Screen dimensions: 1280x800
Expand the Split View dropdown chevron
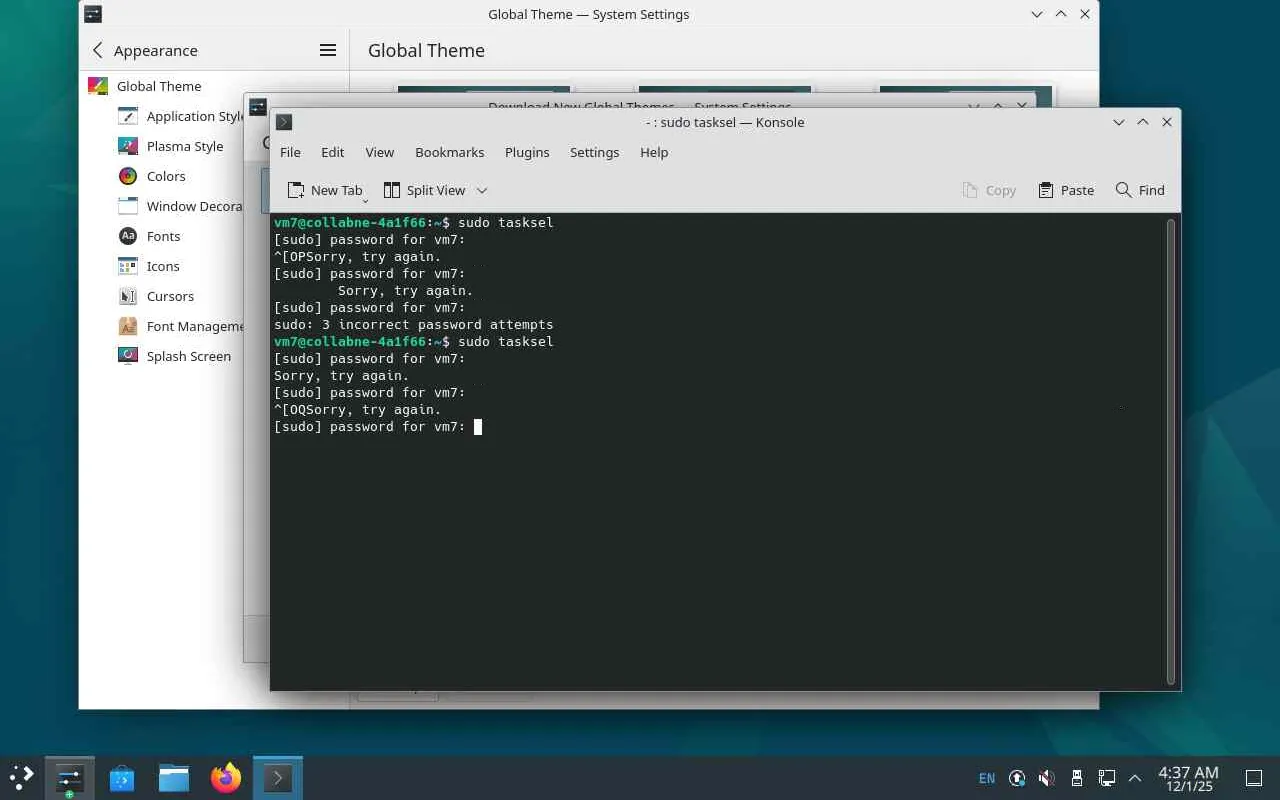coord(482,190)
